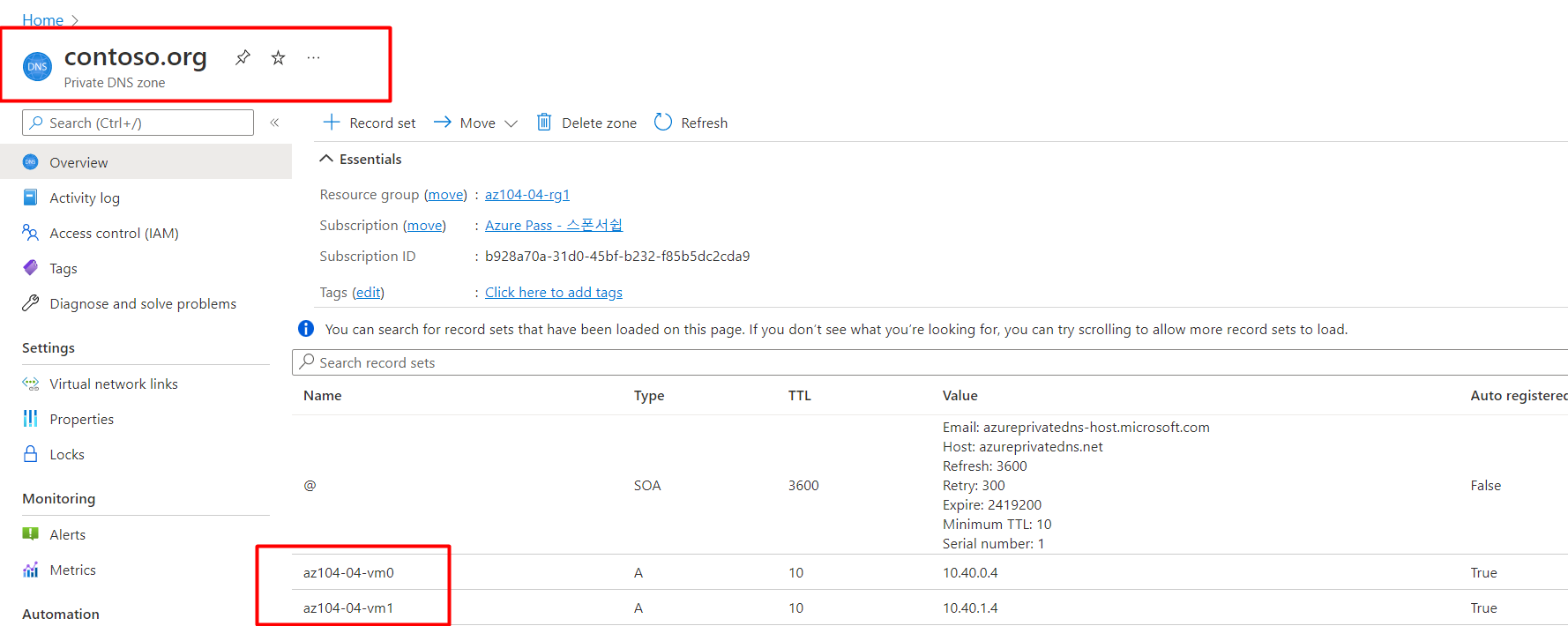
Task: Open resource group az104-04-rg1 link
Action: click(527, 194)
